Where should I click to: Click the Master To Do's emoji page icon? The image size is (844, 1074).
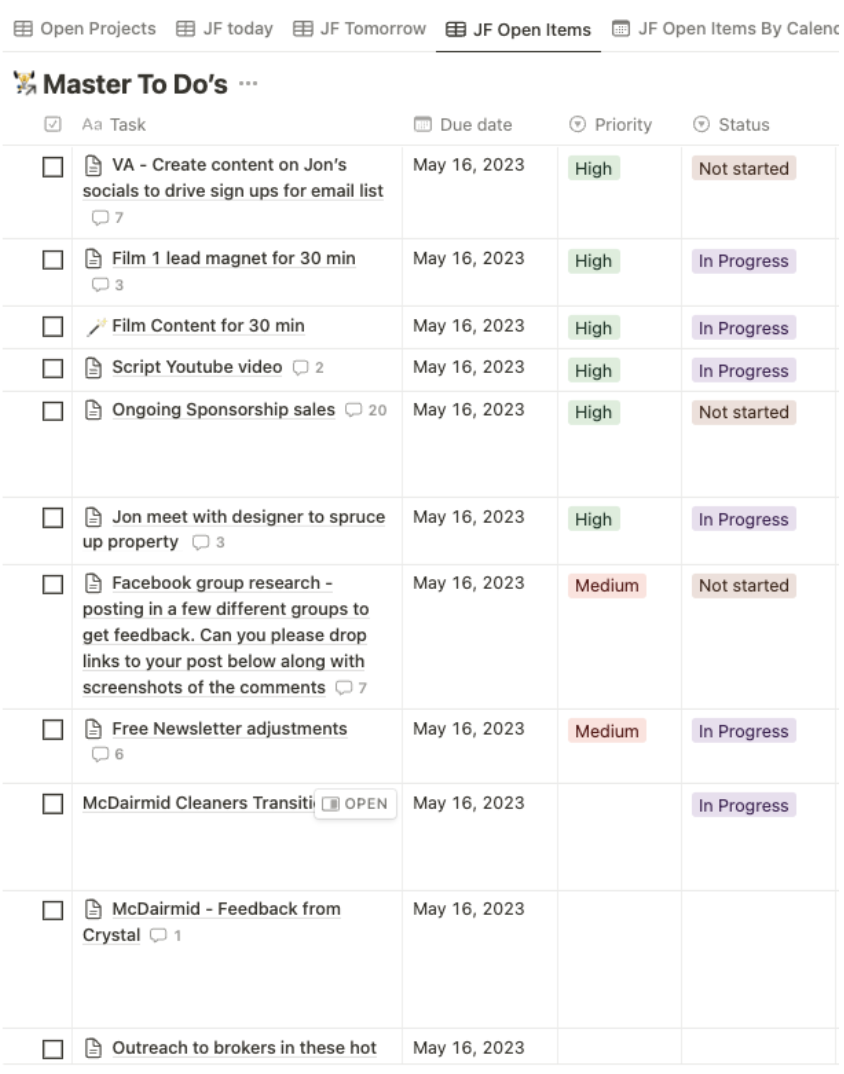click(x=25, y=84)
